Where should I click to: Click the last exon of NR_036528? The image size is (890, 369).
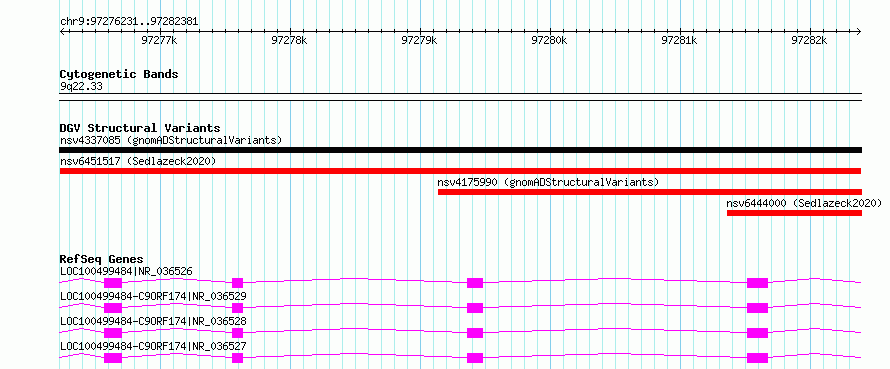(x=758, y=333)
